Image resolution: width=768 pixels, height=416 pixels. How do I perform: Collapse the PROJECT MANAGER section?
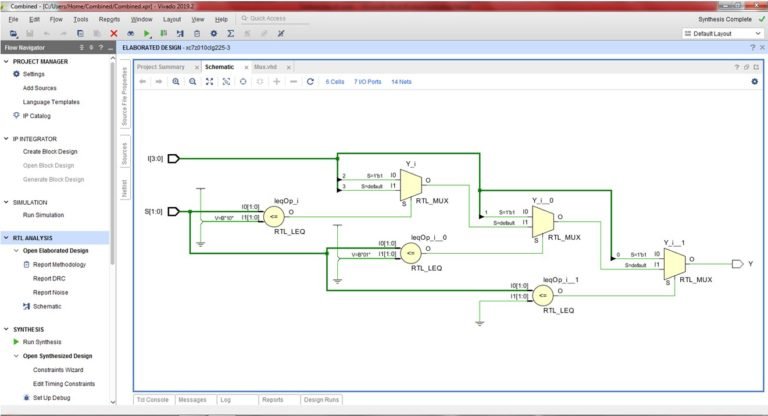[x=6, y=61]
